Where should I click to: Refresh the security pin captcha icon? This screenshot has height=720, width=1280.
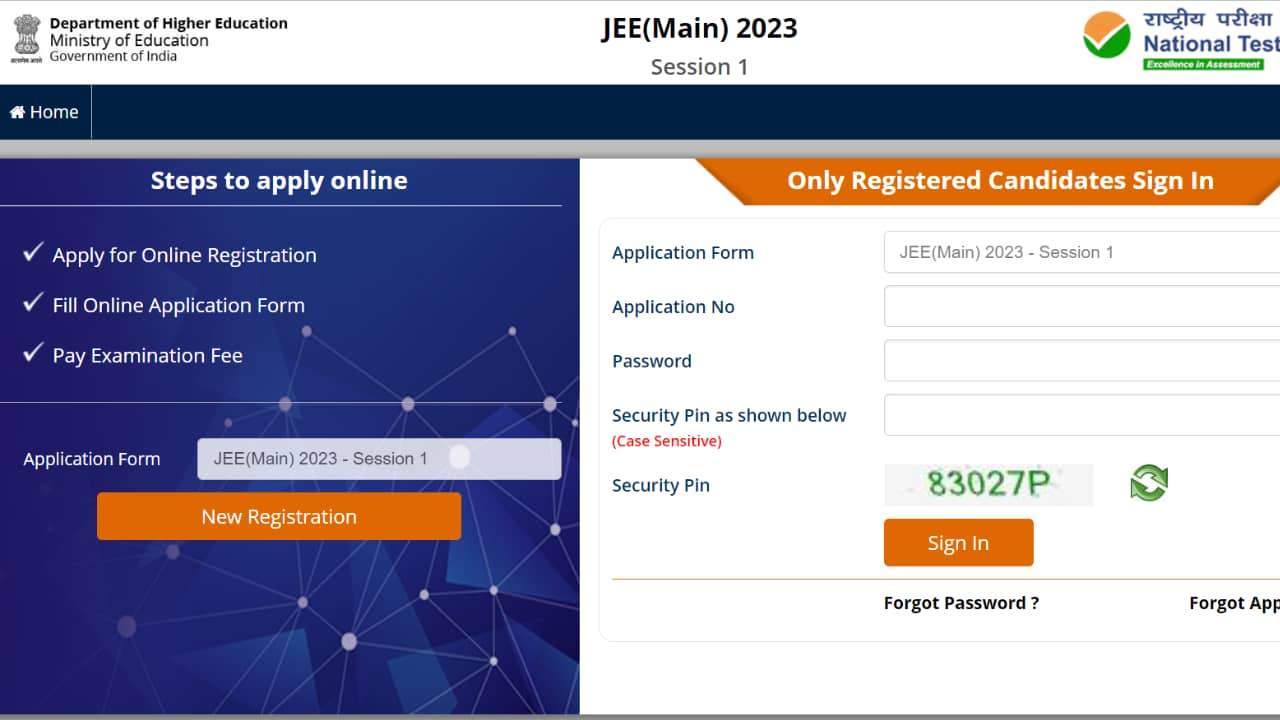(x=1149, y=483)
